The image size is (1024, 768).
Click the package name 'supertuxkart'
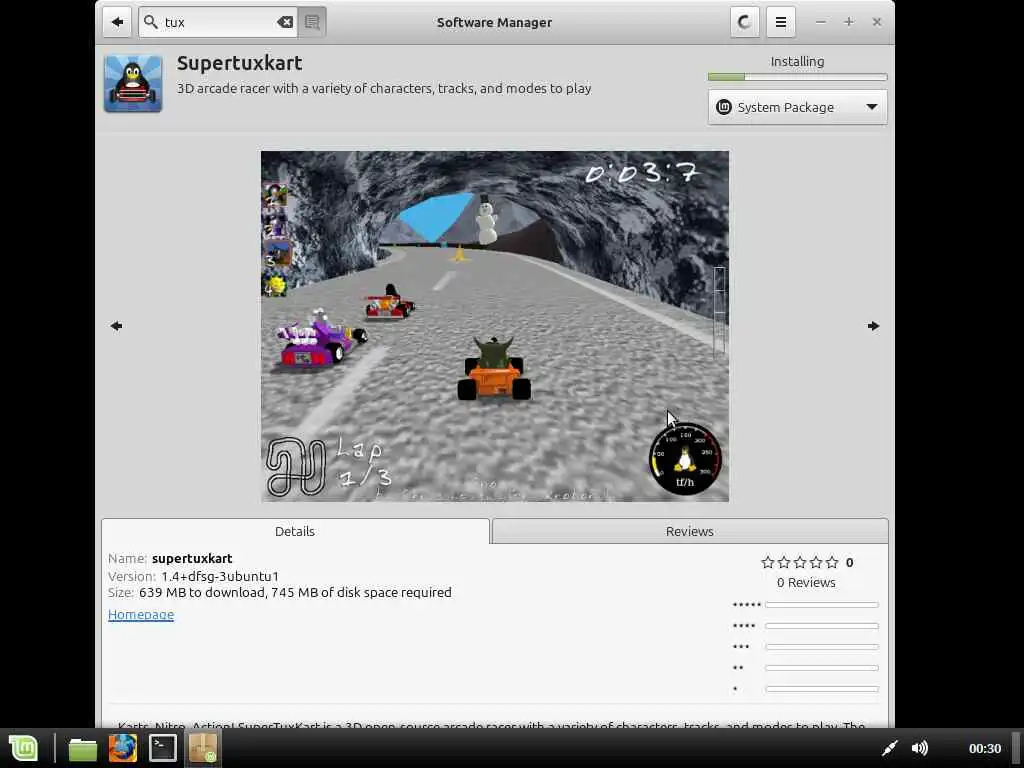click(x=192, y=558)
